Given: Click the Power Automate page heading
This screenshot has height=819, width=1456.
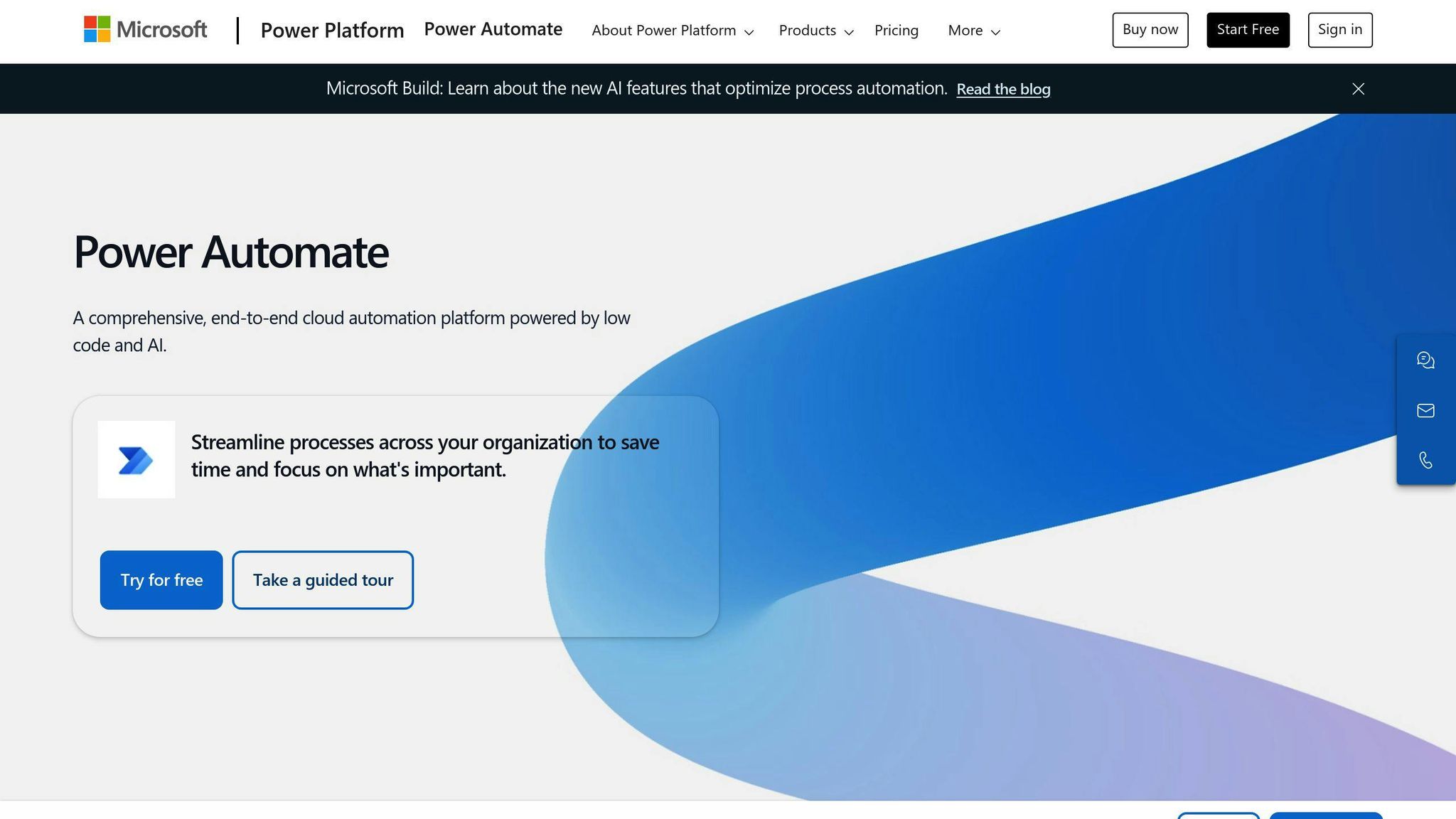Looking at the screenshot, I should 231,252.
